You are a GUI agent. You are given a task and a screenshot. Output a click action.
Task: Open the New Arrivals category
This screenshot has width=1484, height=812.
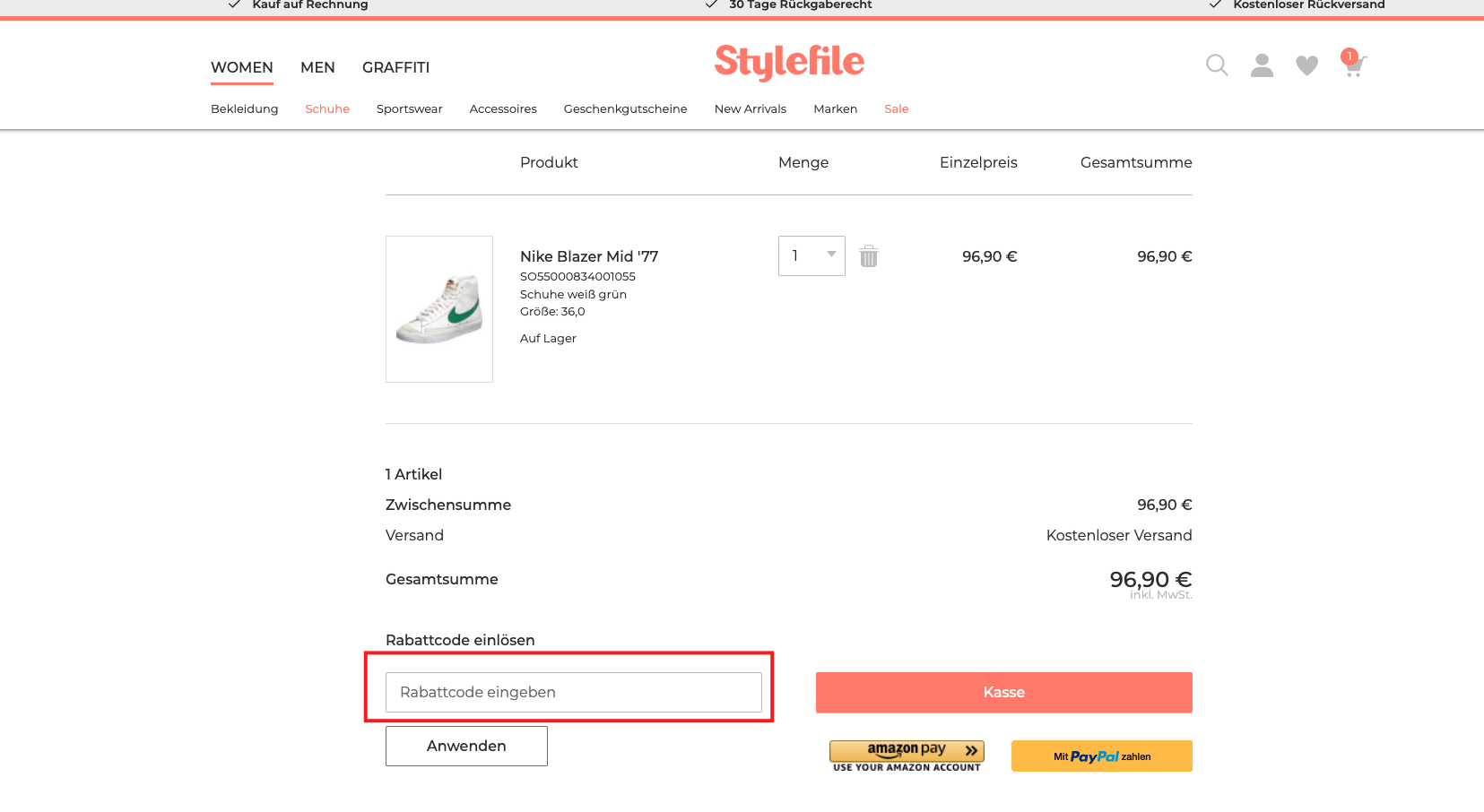coord(750,108)
